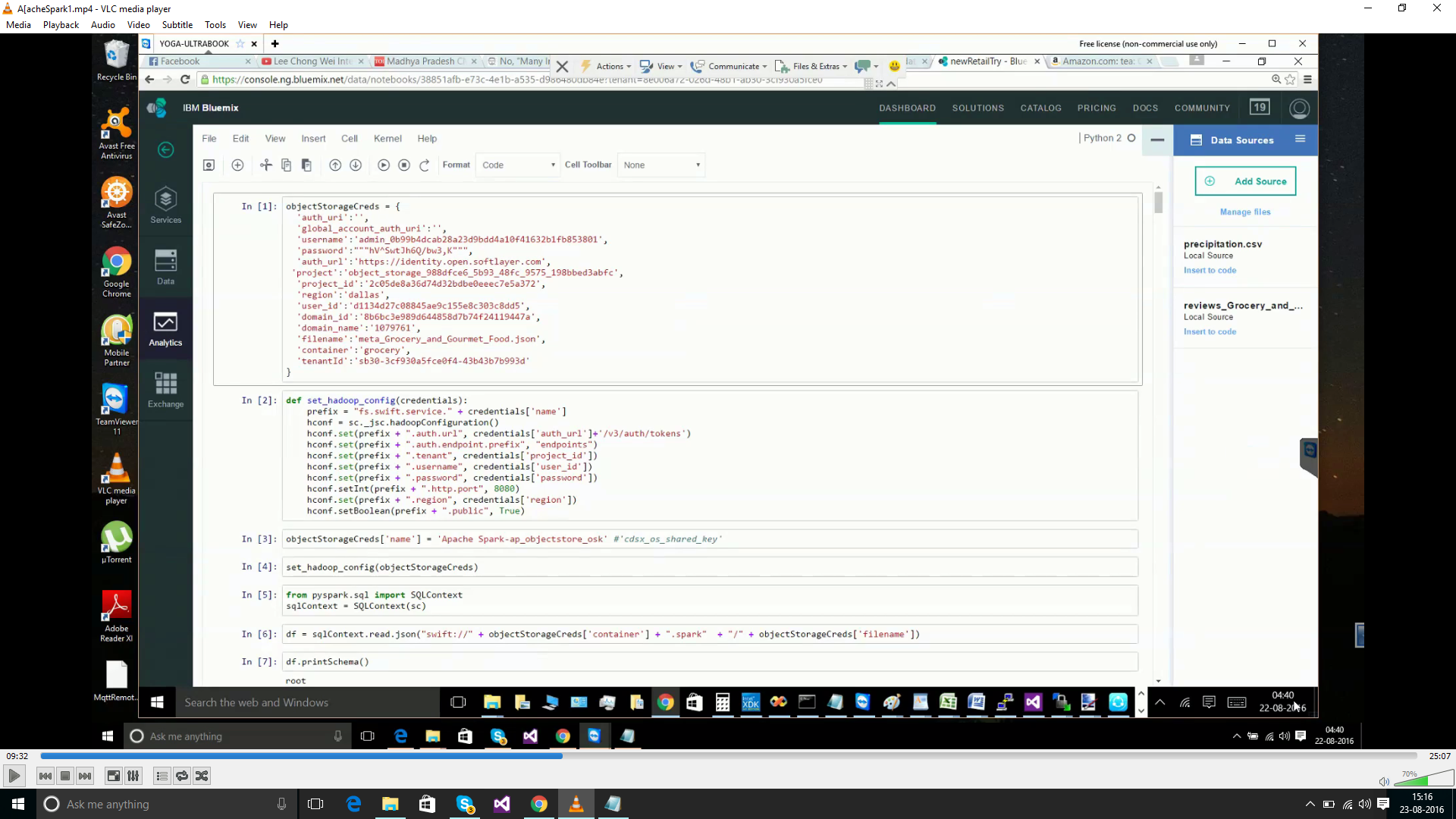Stop video playback

point(65,776)
